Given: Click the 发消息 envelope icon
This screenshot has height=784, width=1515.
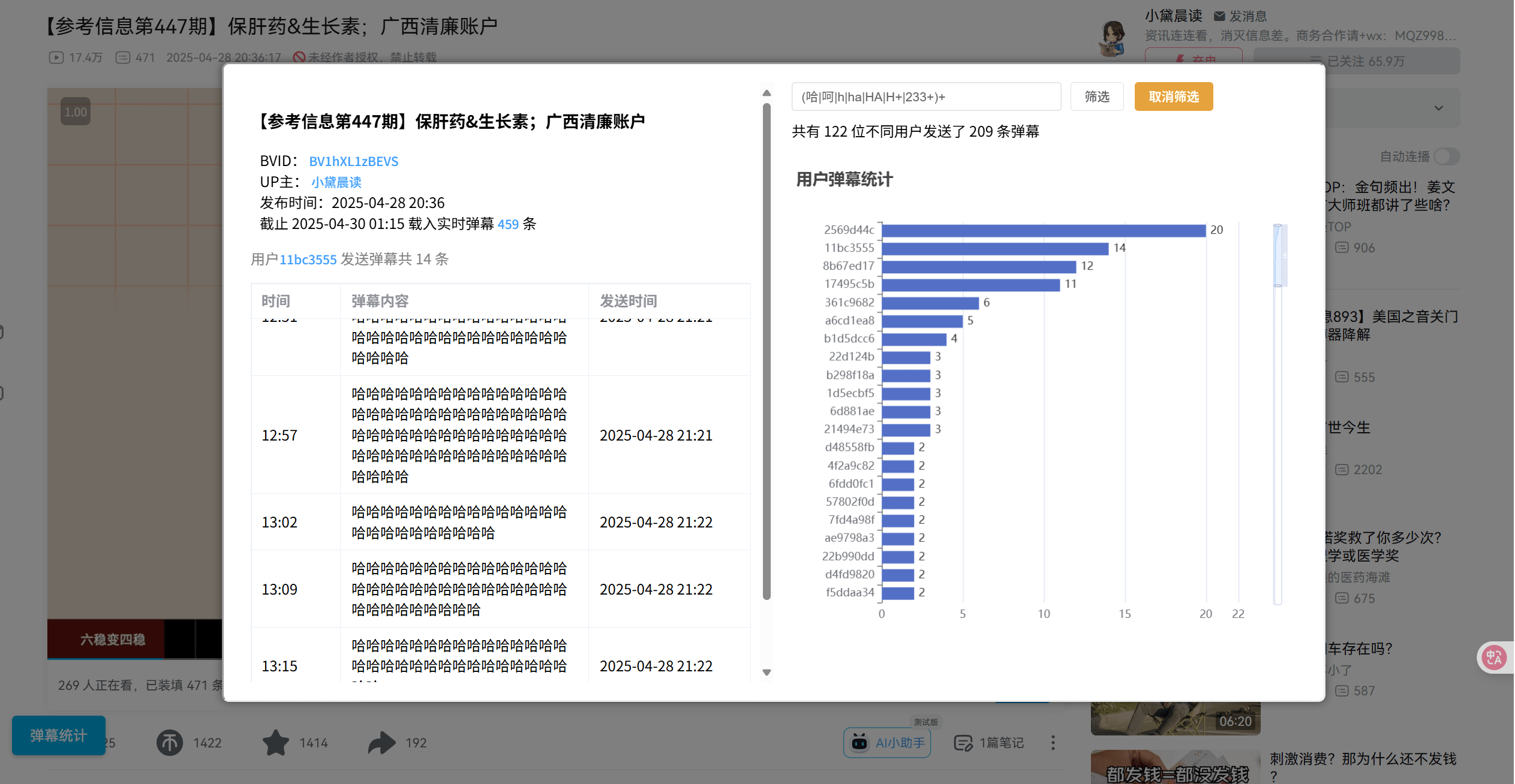Looking at the screenshot, I should click(x=1219, y=16).
